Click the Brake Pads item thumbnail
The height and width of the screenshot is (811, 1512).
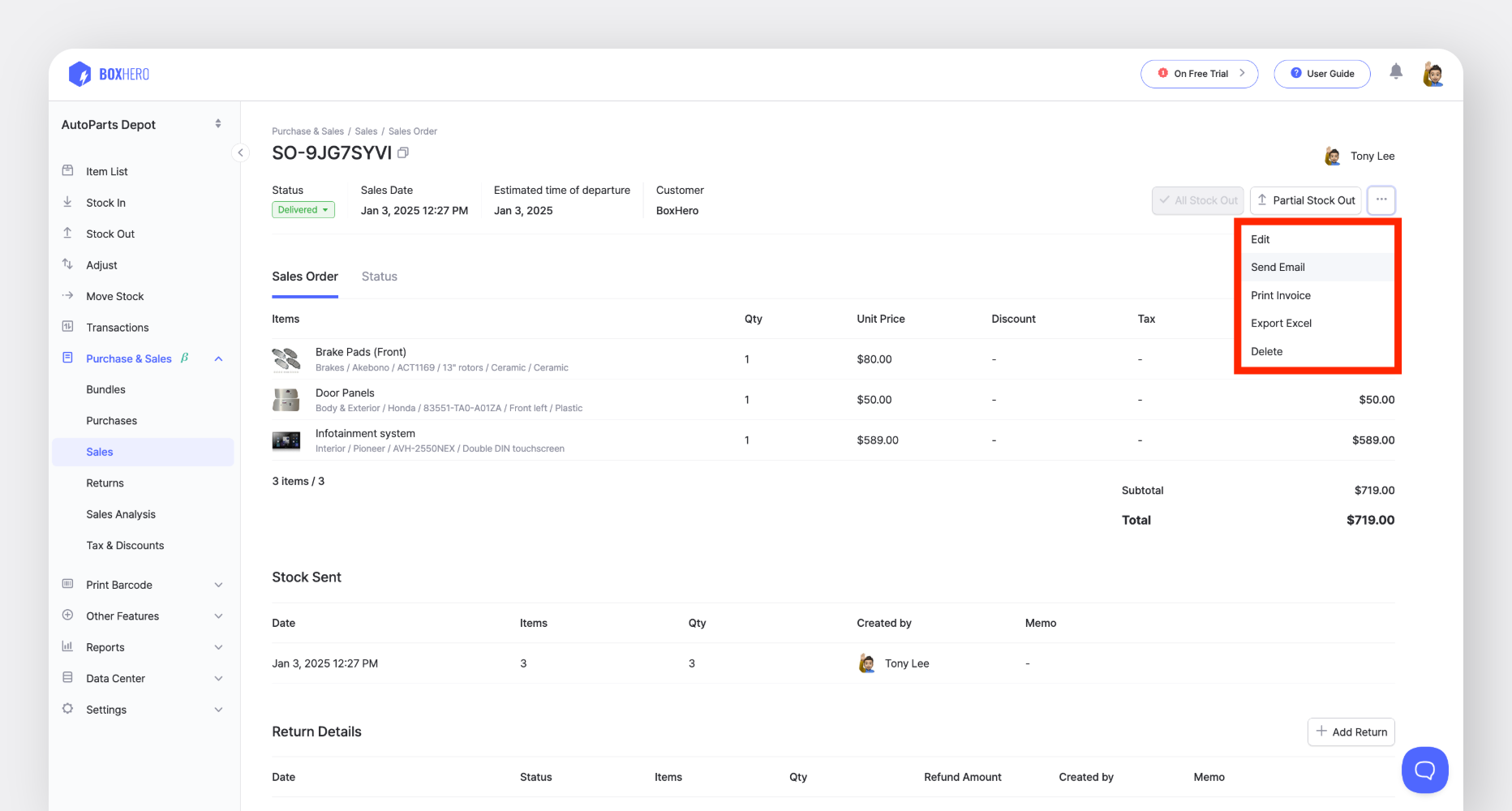[x=286, y=359]
